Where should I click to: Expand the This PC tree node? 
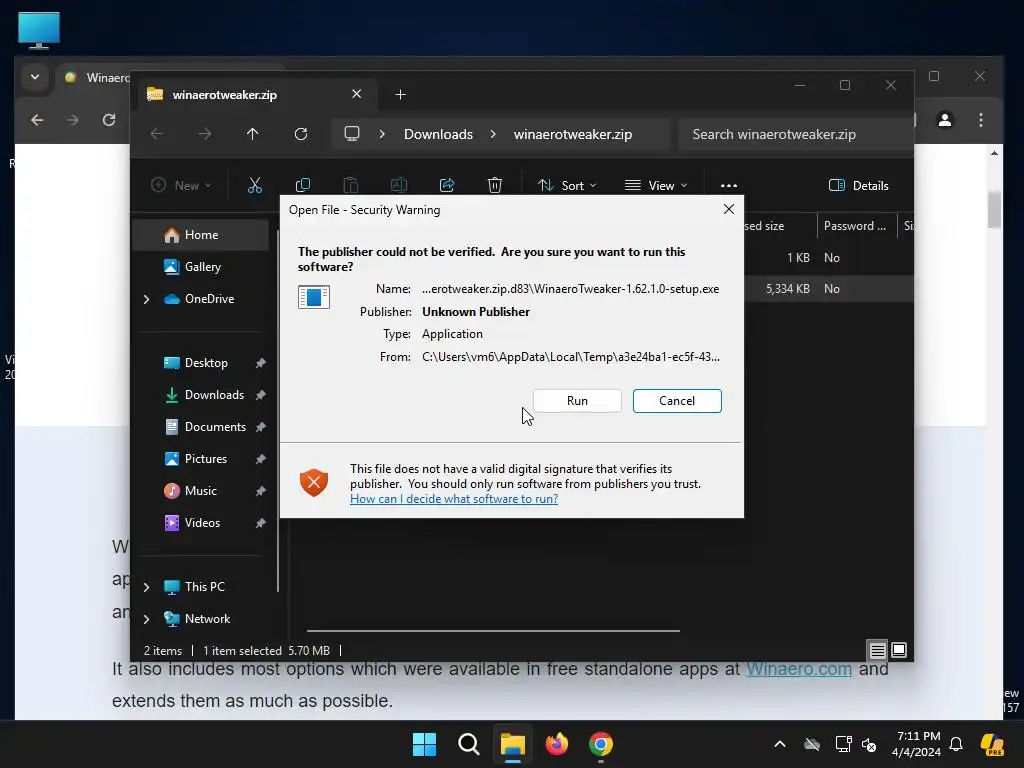[x=146, y=587]
